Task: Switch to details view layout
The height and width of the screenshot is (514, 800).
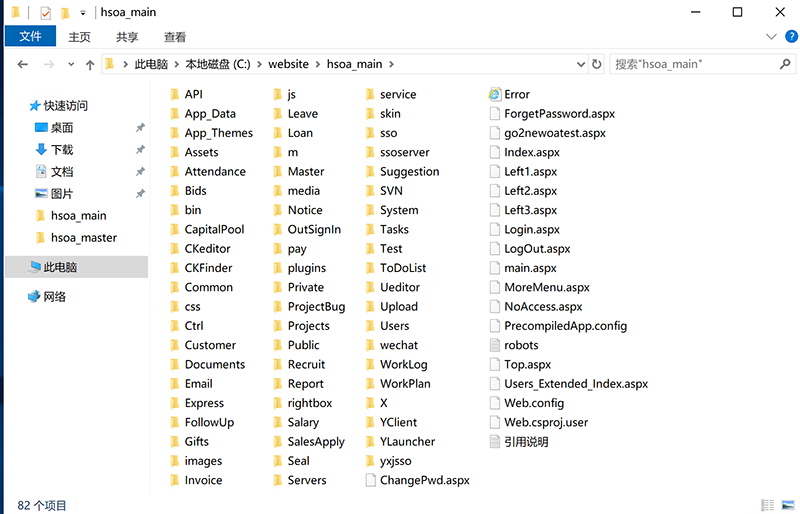Action: point(767,505)
